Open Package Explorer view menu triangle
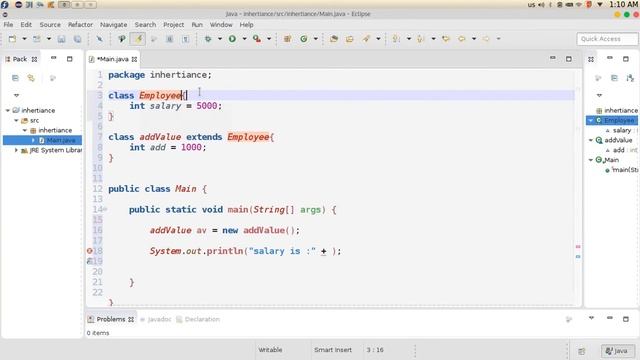This screenshot has height=360, width=640. [16, 95]
